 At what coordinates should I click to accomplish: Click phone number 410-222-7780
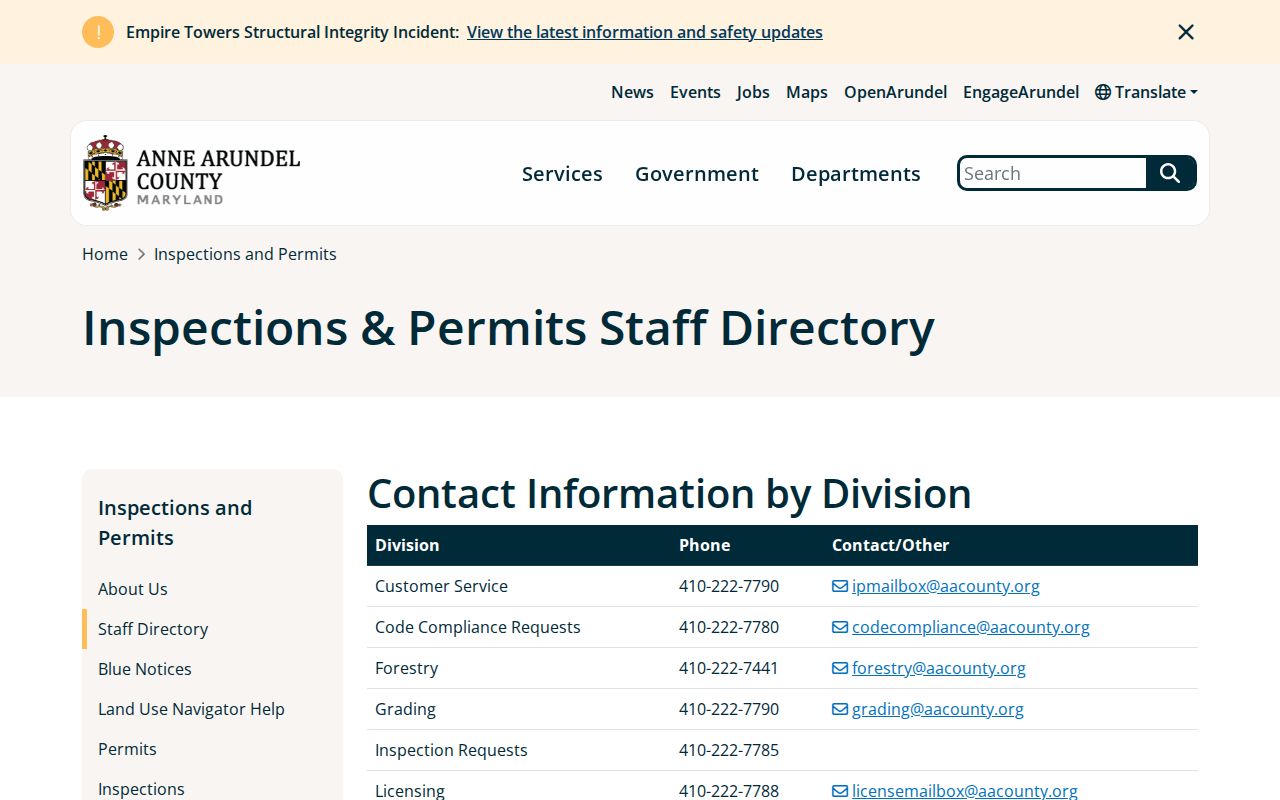[x=729, y=627]
